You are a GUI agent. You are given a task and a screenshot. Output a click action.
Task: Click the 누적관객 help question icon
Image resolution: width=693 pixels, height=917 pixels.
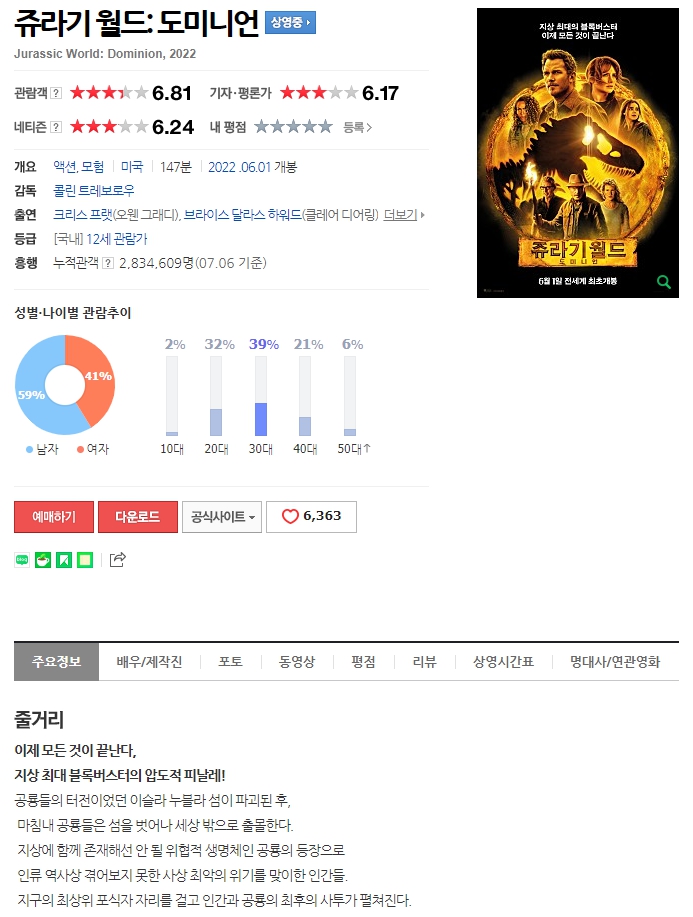pyautogui.click(x=108, y=263)
